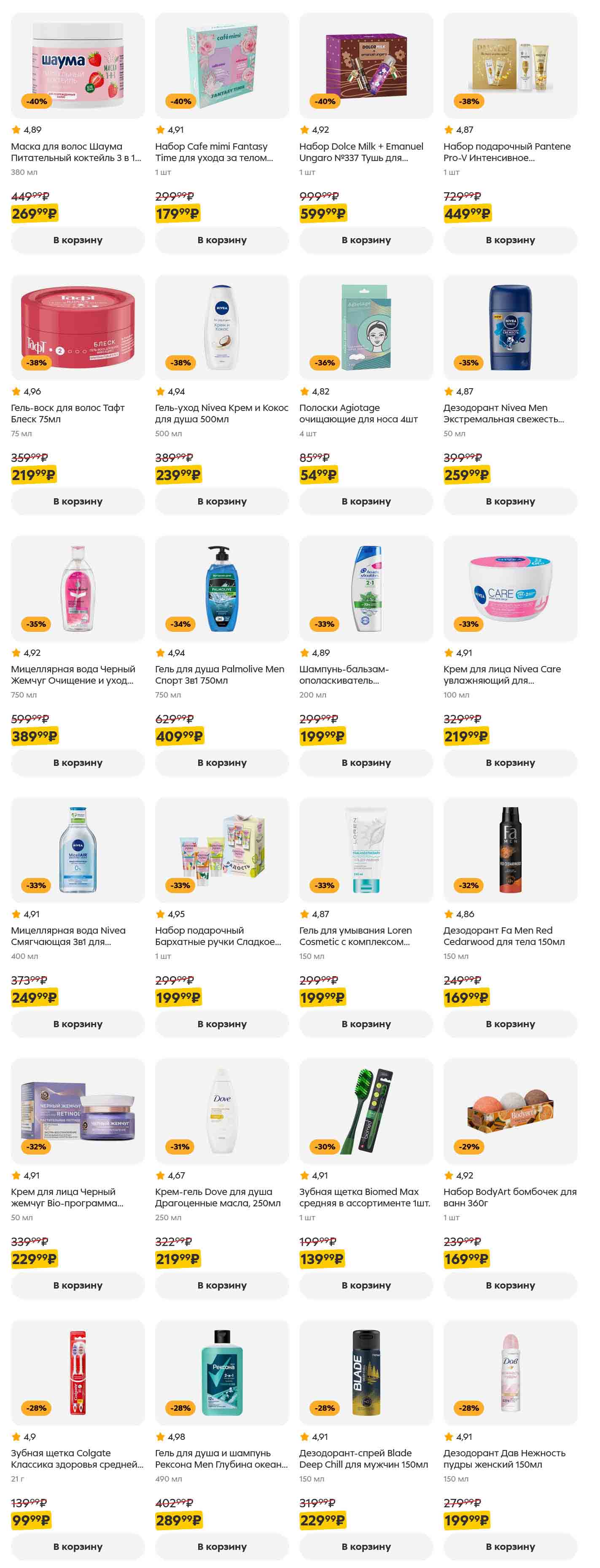Click the Loren Cosmetic face wash gel image

coord(366,850)
